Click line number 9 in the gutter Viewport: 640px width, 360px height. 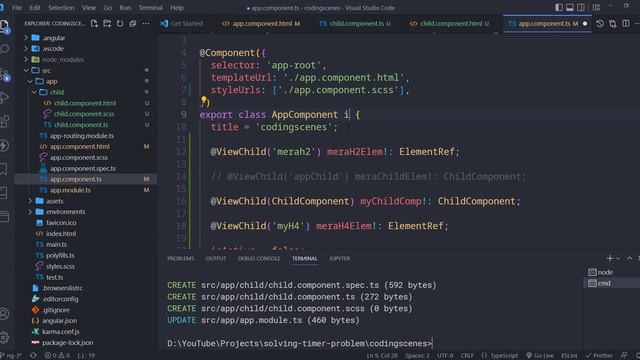tap(183, 115)
